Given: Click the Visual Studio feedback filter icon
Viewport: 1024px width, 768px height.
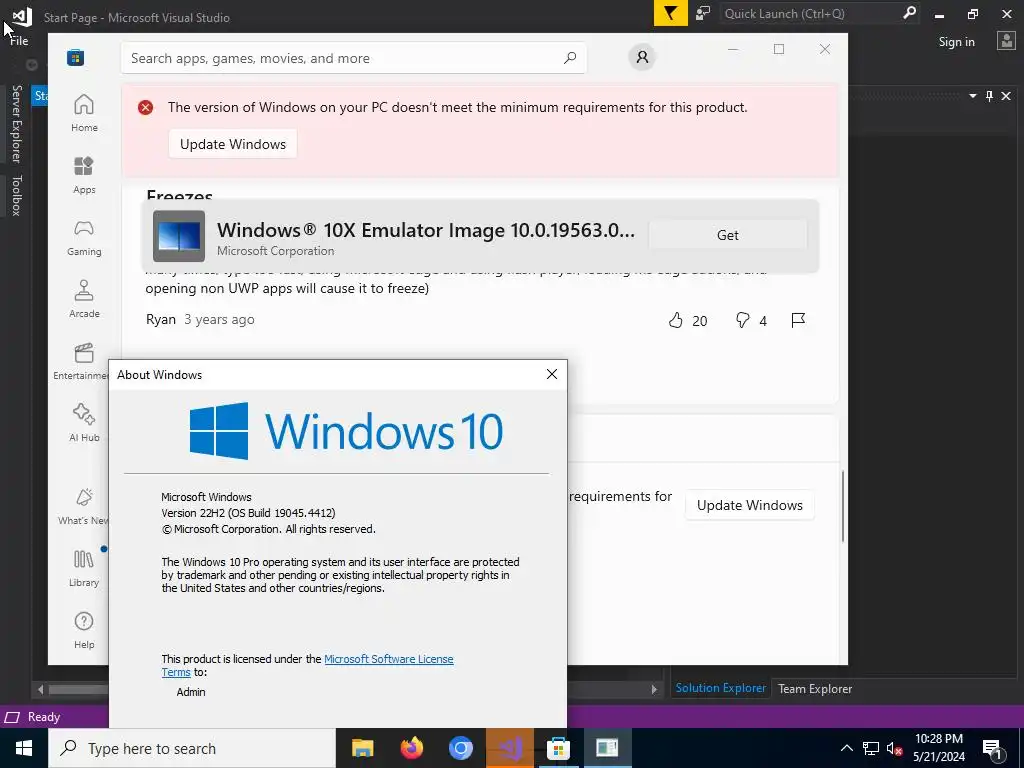Looking at the screenshot, I should (x=671, y=13).
